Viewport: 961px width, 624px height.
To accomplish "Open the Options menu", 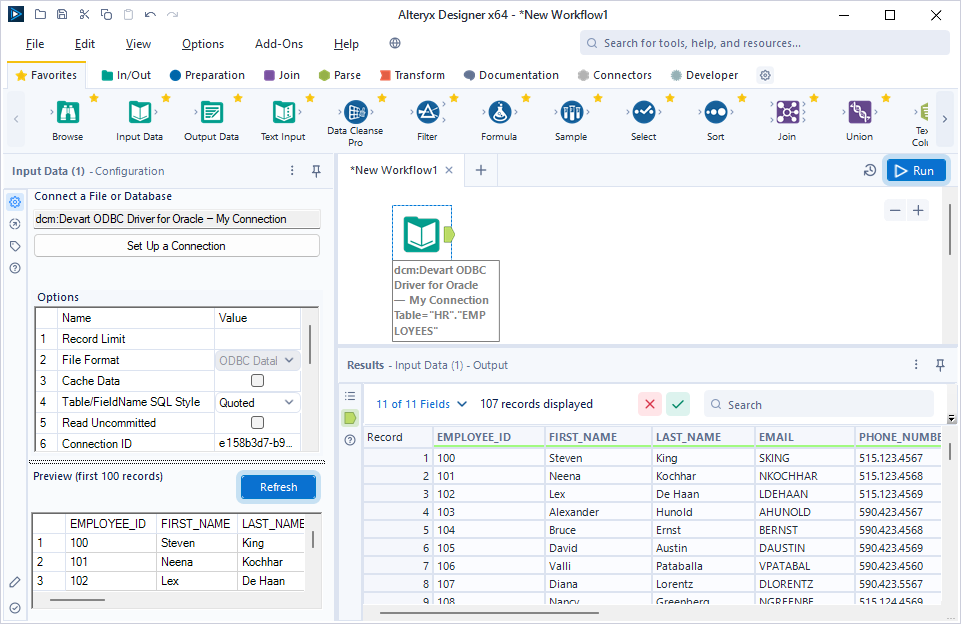I will pyautogui.click(x=202, y=44).
